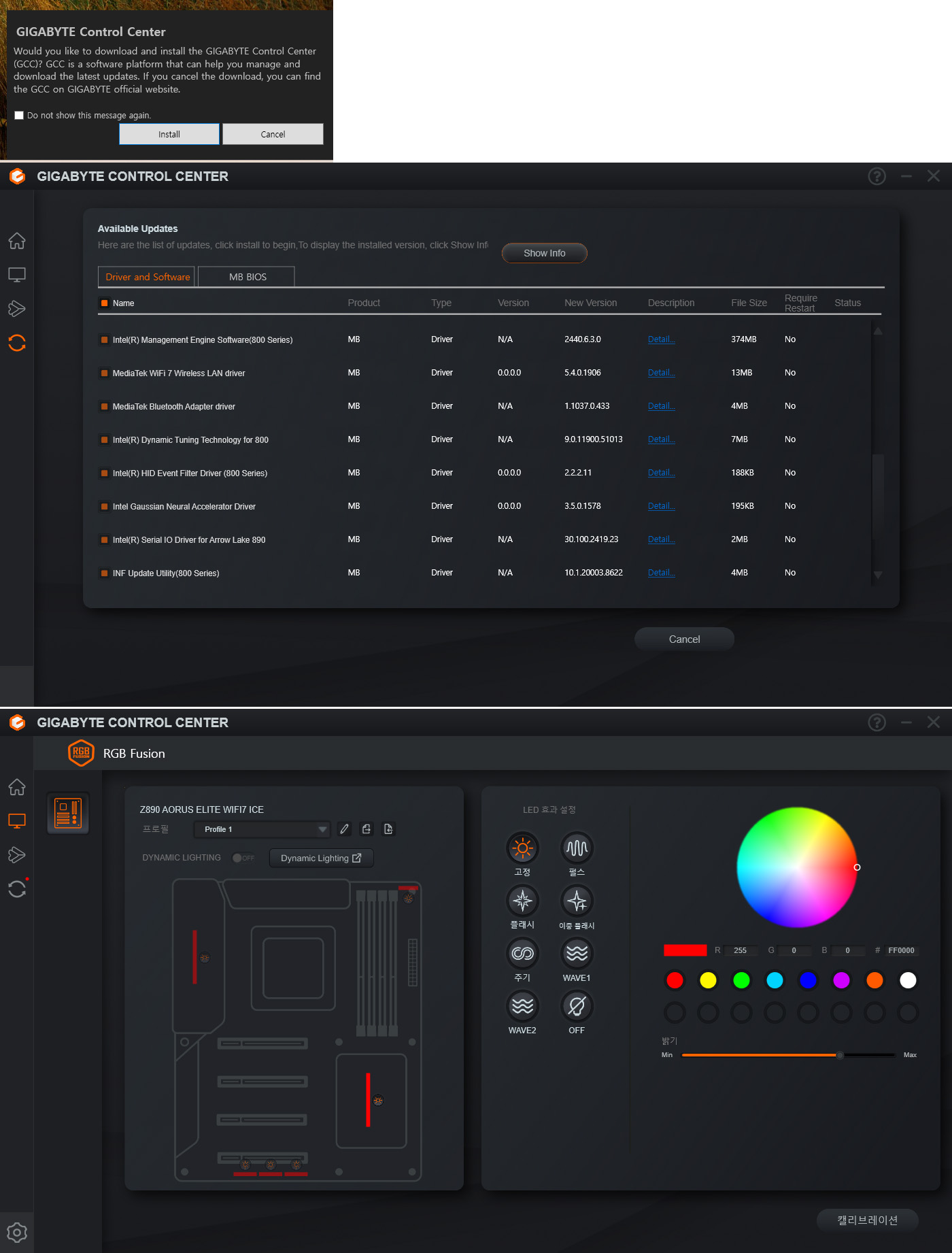This screenshot has width=952, height=1253.
Task: Click the color wheel picker
Action: [x=797, y=867]
